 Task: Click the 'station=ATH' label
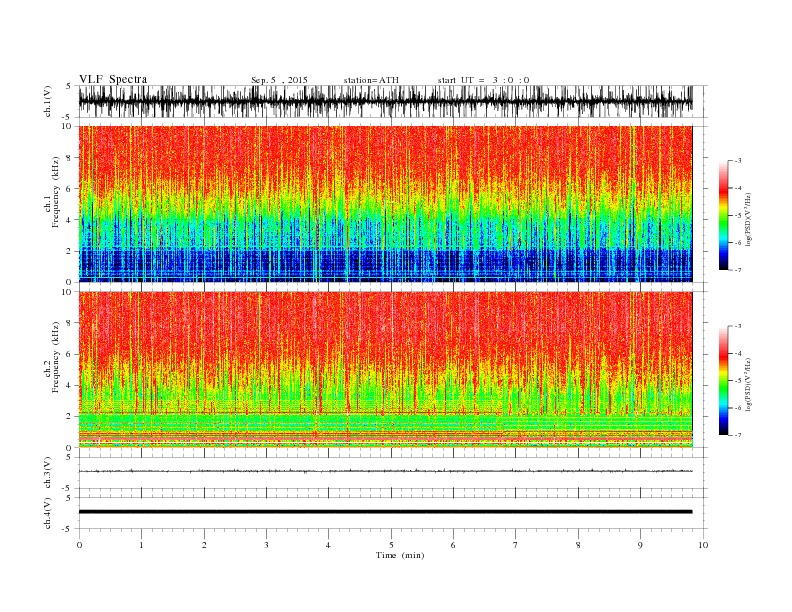point(371,80)
